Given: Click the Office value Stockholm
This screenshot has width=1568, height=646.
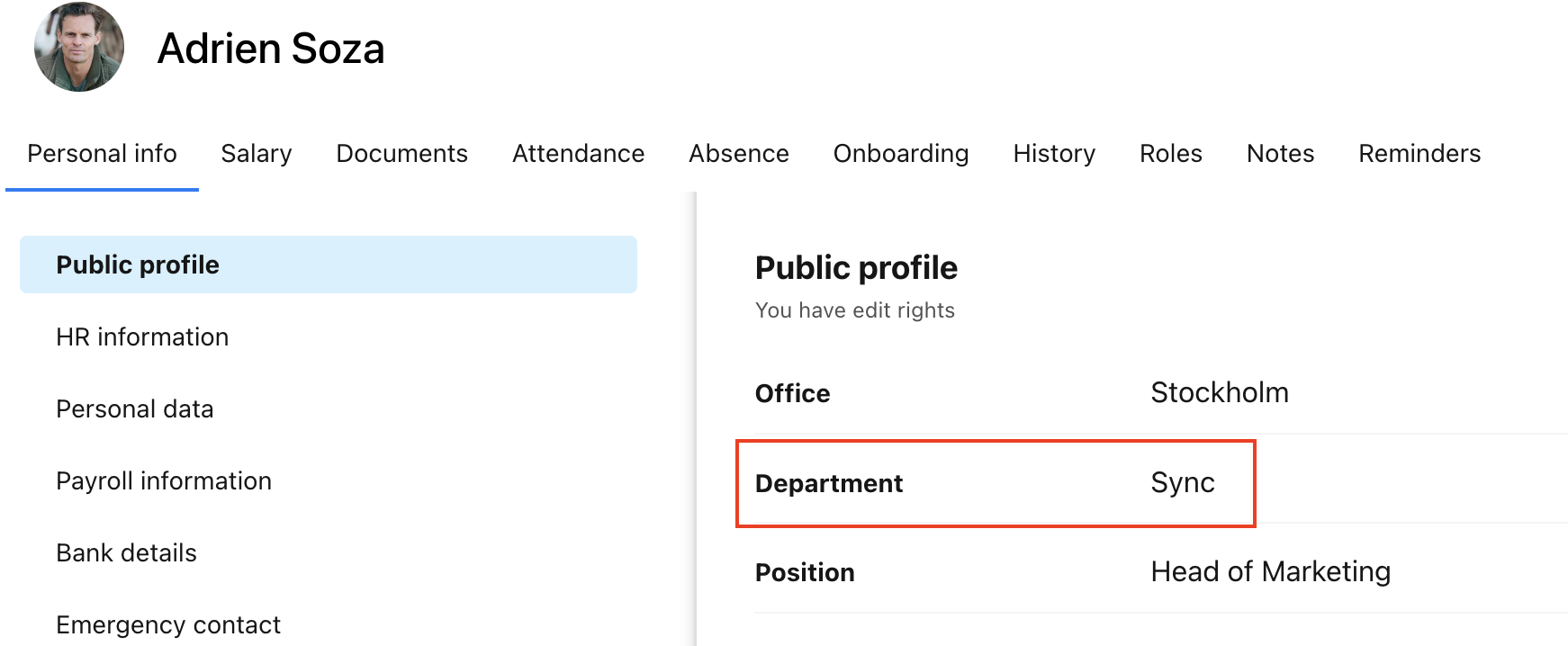Looking at the screenshot, I should point(1220,392).
